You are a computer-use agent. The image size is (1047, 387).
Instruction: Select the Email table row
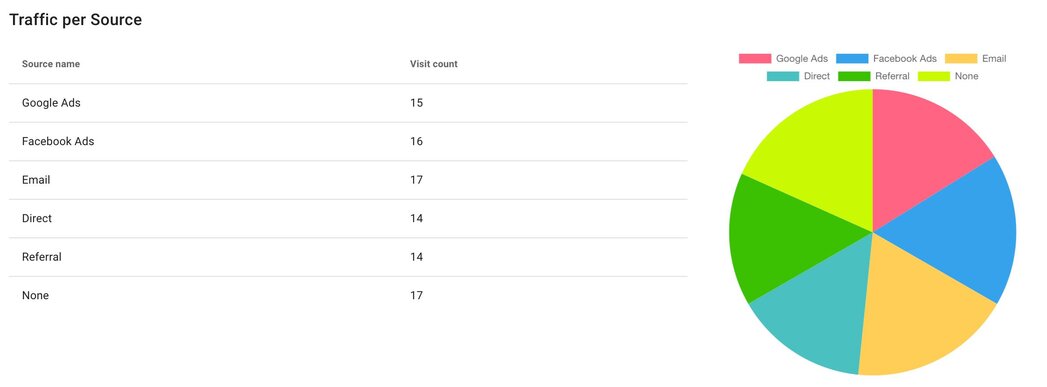pos(348,180)
